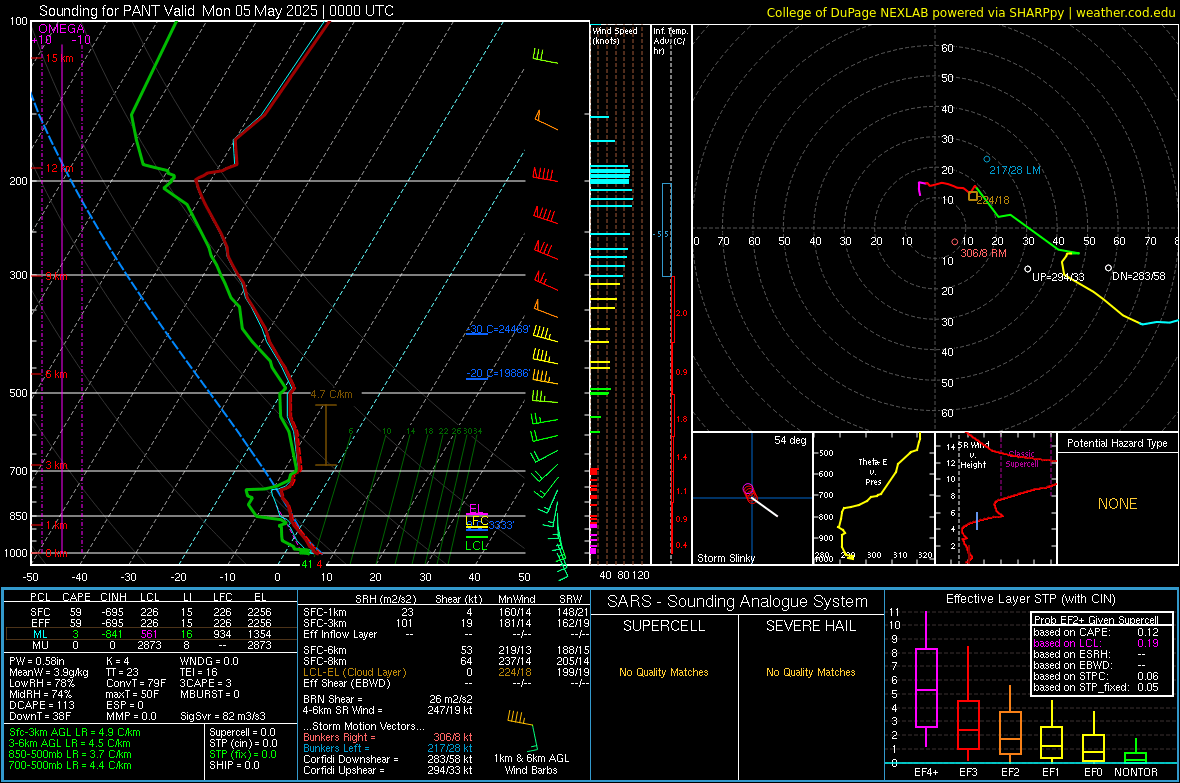The height and width of the screenshot is (783, 1180).
Task: Click the SHIP = 0.0 value
Action: coord(234,765)
